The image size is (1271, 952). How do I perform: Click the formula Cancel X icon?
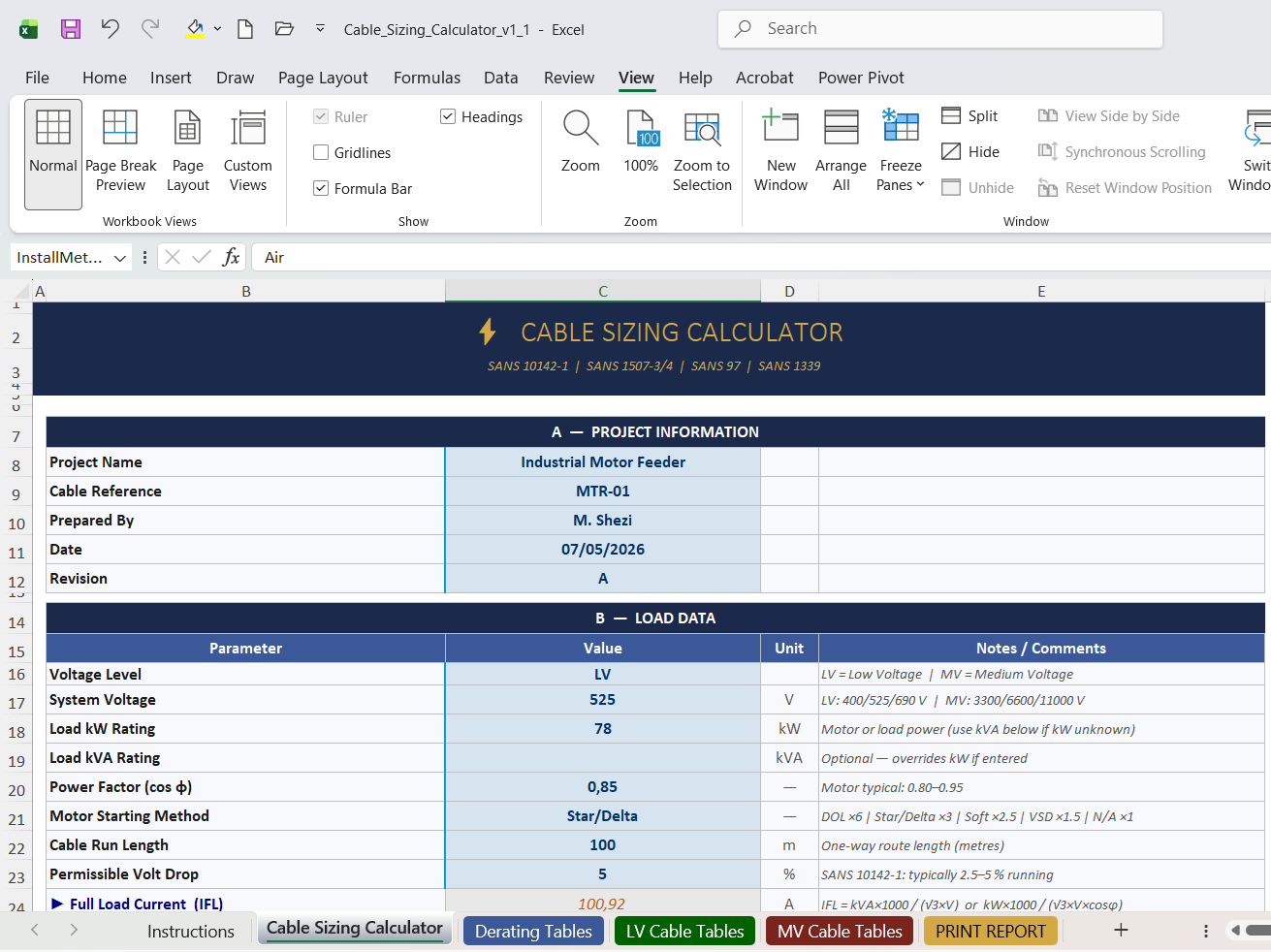click(173, 257)
